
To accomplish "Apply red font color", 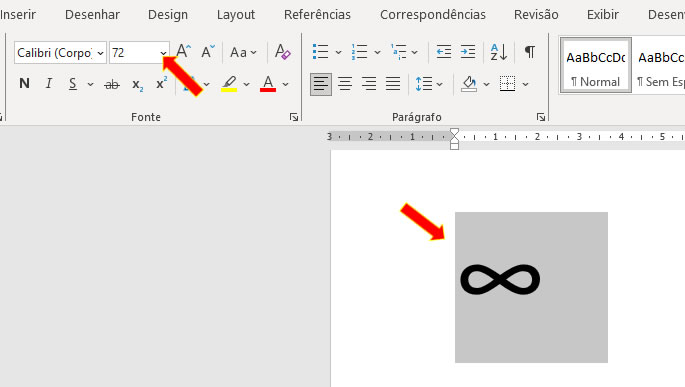I will 268,83.
